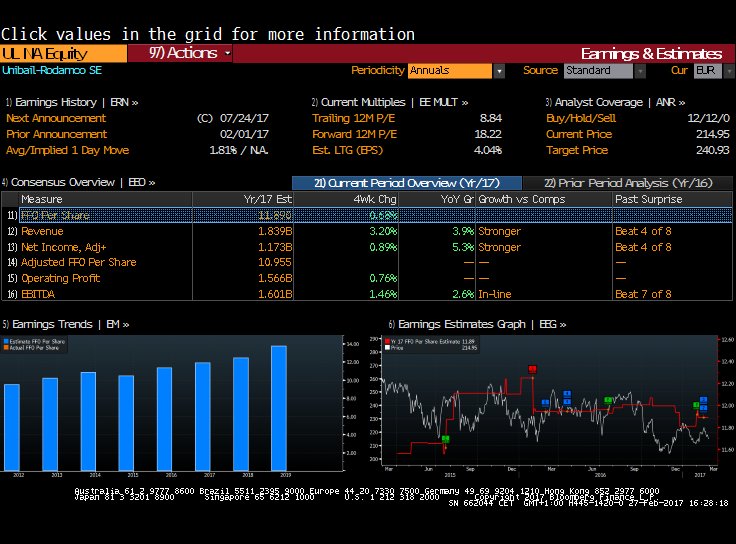Switch to Prior Period Analysis (Yr/16) tab
The image size is (736, 544).
(628, 183)
